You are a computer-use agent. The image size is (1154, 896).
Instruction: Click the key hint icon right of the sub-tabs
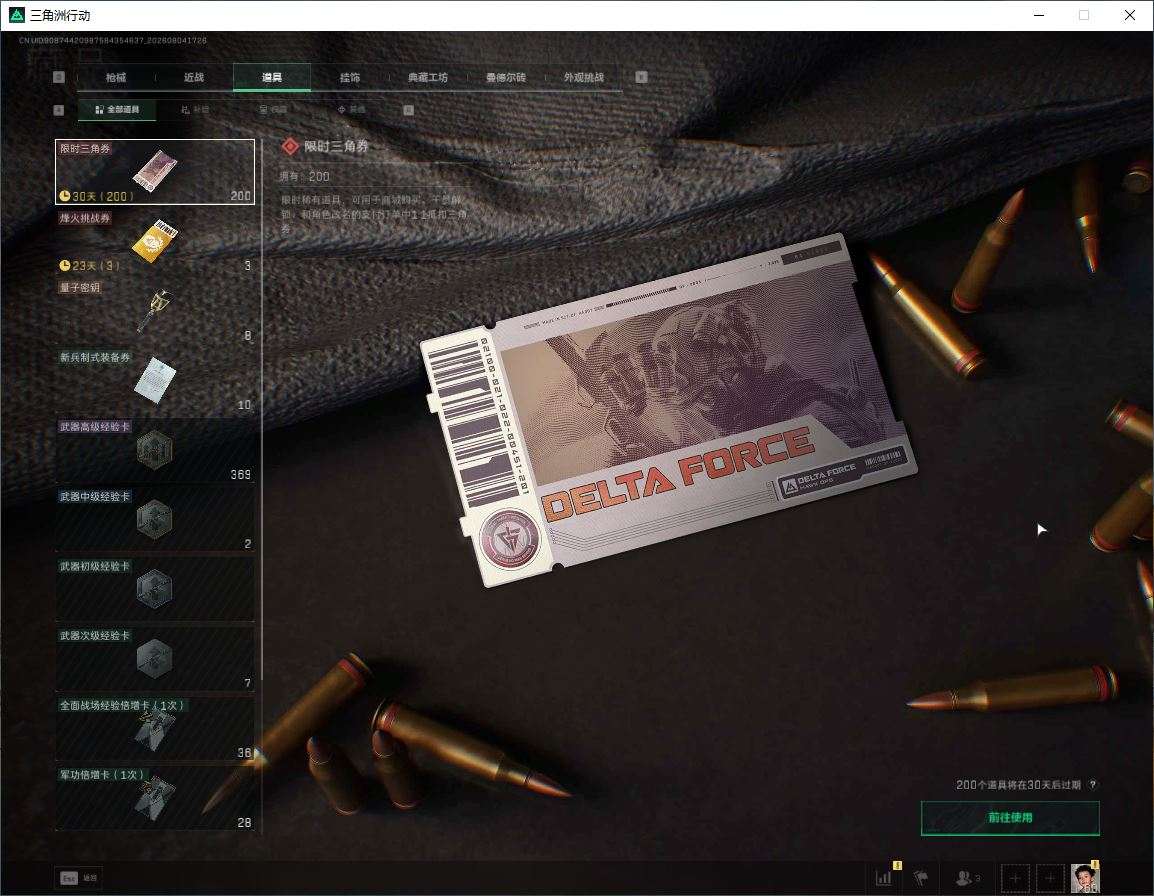coord(408,110)
